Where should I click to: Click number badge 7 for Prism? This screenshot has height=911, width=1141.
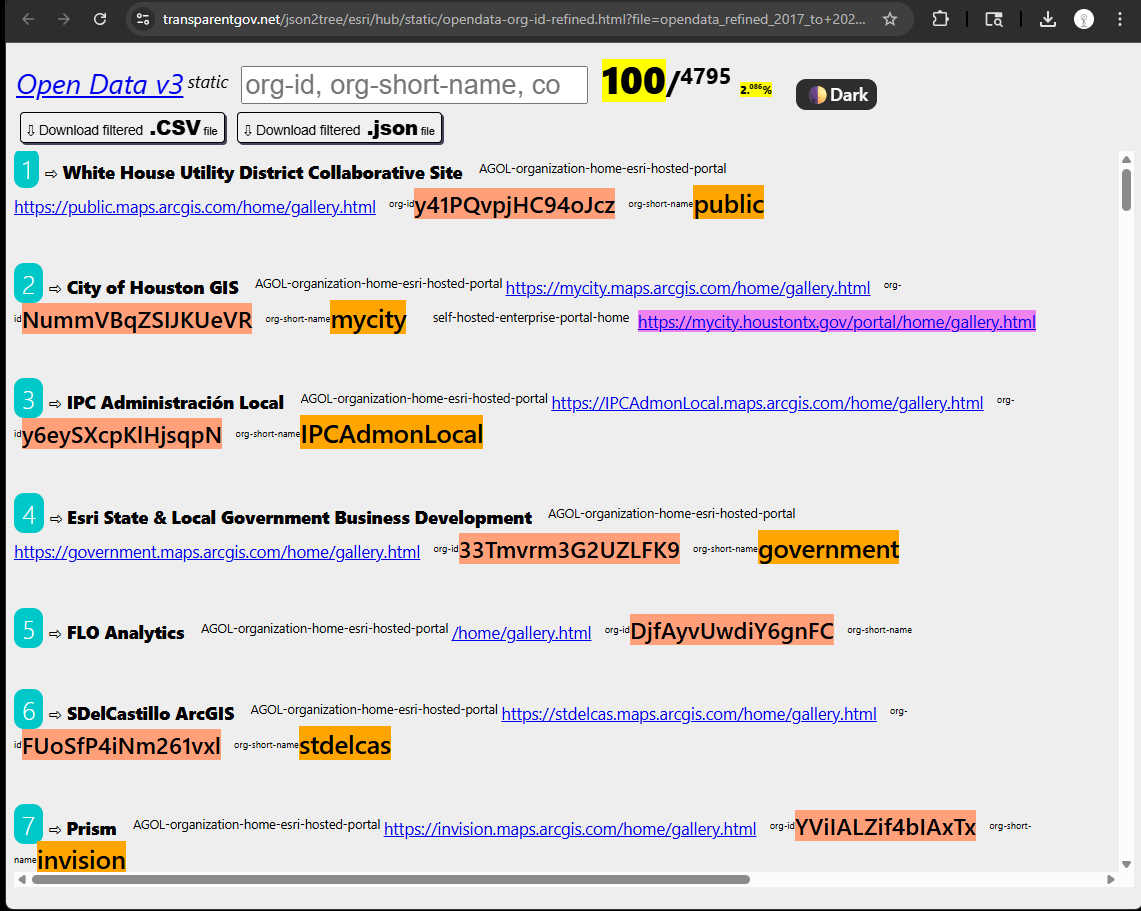click(28, 824)
